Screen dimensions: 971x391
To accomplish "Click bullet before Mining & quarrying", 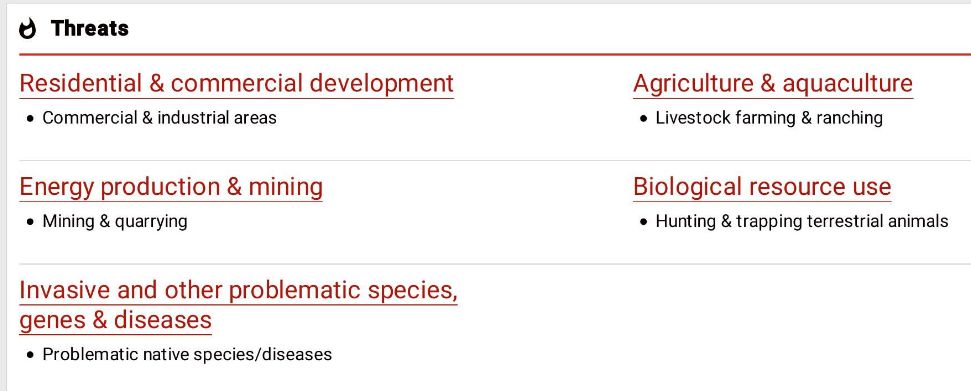I will (x=30, y=222).
